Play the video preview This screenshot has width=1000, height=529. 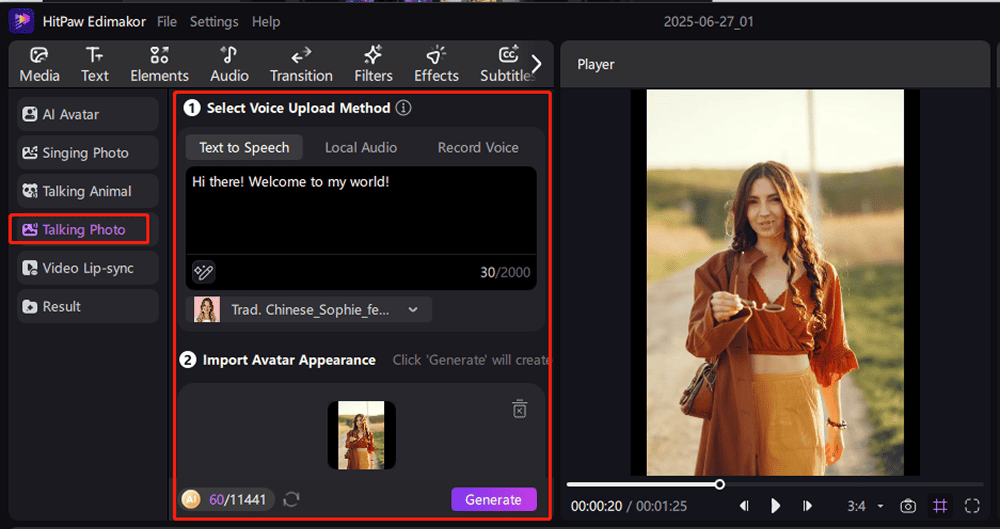tap(775, 506)
